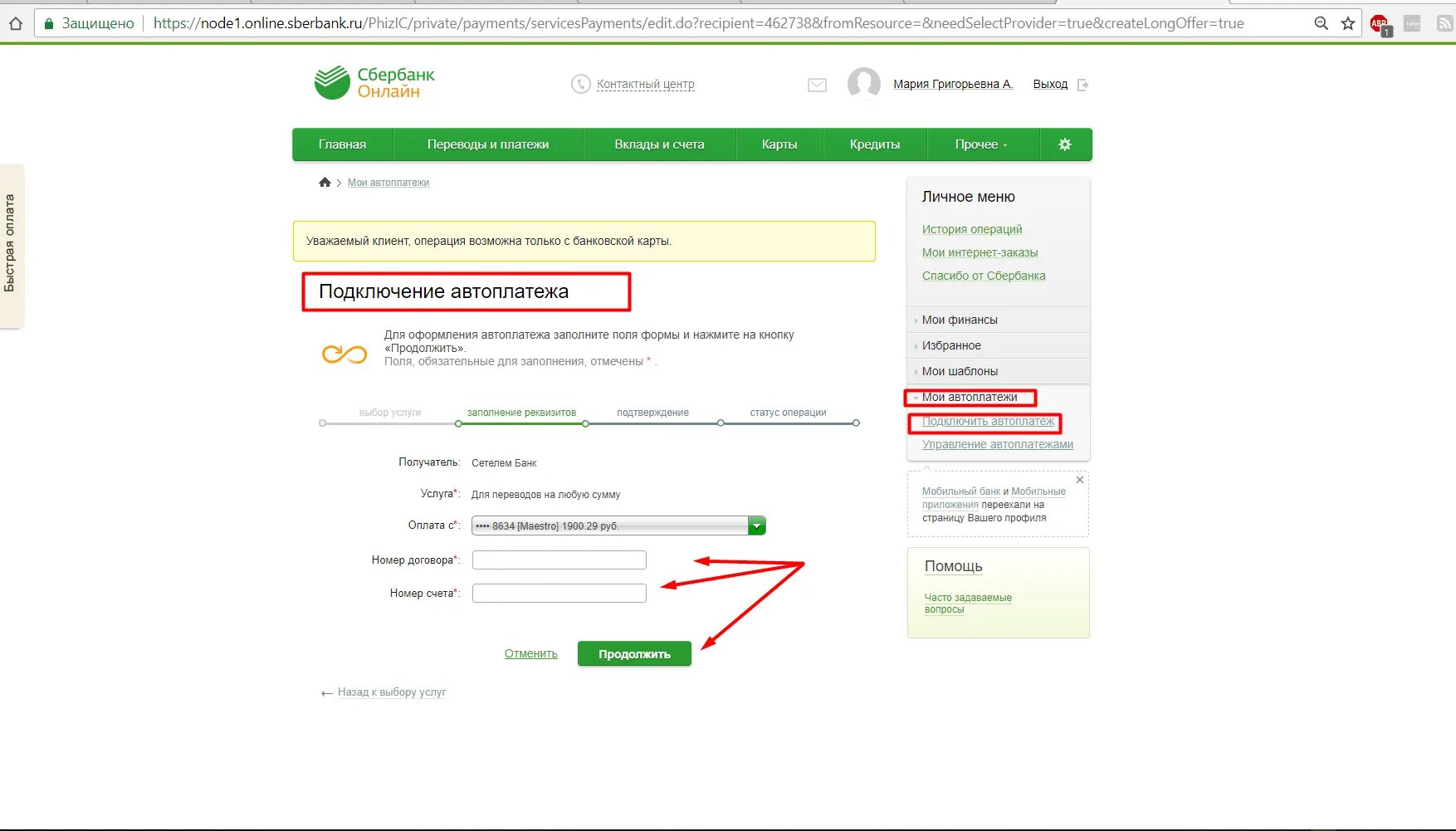The width and height of the screenshot is (1456, 831).
Task: Open the Оплата с card dropdown
Action: tap(618, 525)
